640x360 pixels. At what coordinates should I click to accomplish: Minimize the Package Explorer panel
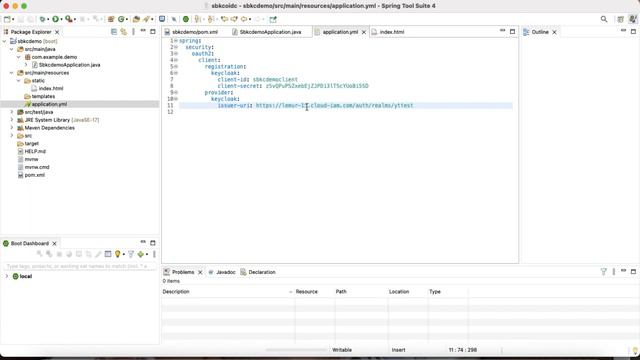(143, 31)
